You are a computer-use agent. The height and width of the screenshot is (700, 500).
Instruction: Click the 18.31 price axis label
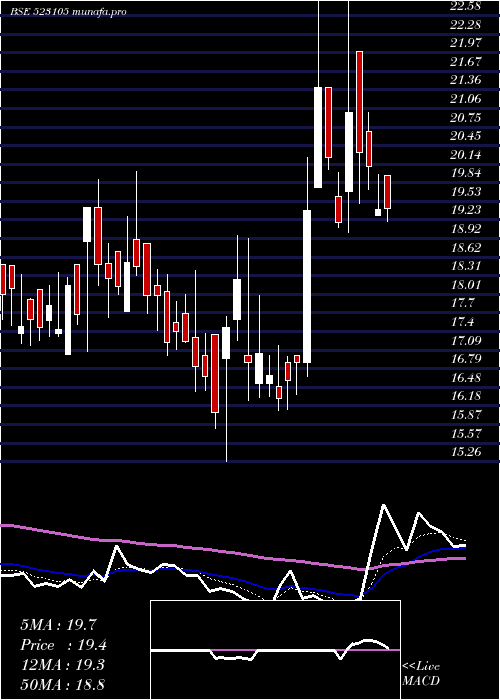[466, 266]
